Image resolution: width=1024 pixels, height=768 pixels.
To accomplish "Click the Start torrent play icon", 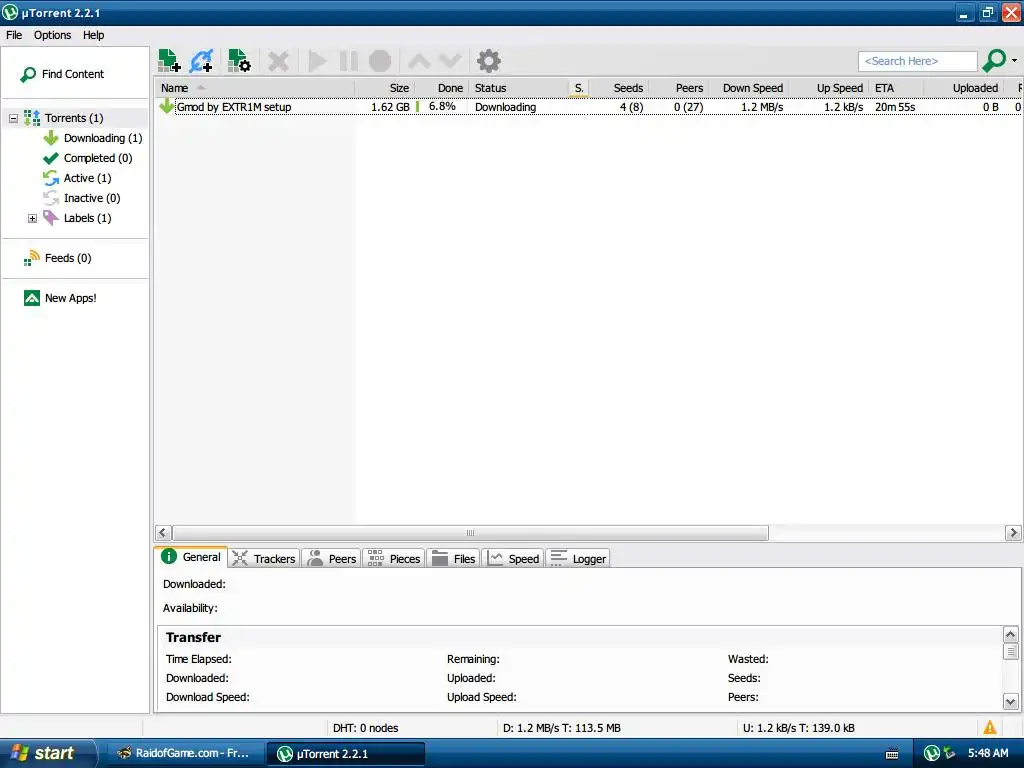I will click(317, 61).
